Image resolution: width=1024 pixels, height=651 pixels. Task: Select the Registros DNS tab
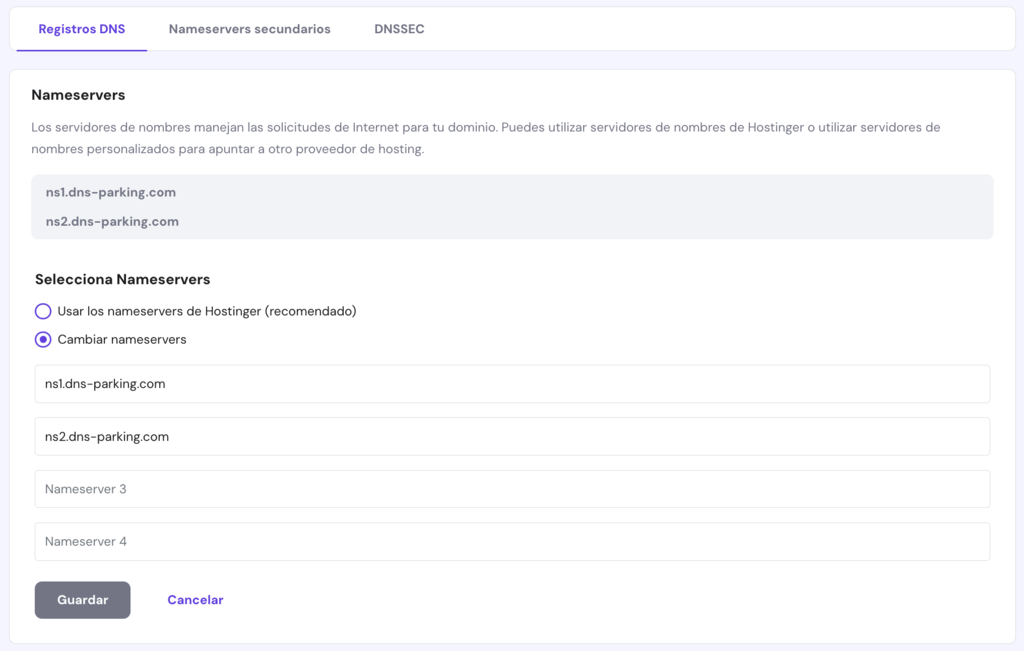tap(81, 29)
